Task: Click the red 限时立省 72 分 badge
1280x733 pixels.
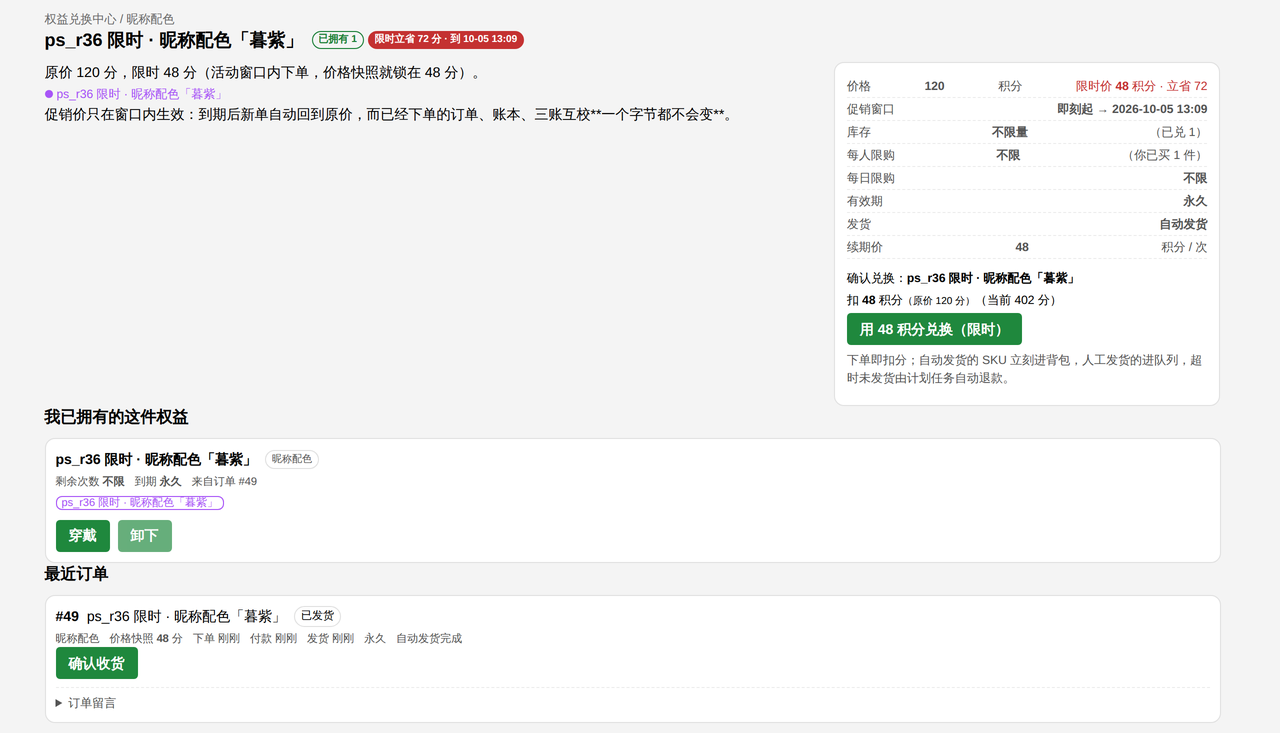Action: (x=446, y=39)
